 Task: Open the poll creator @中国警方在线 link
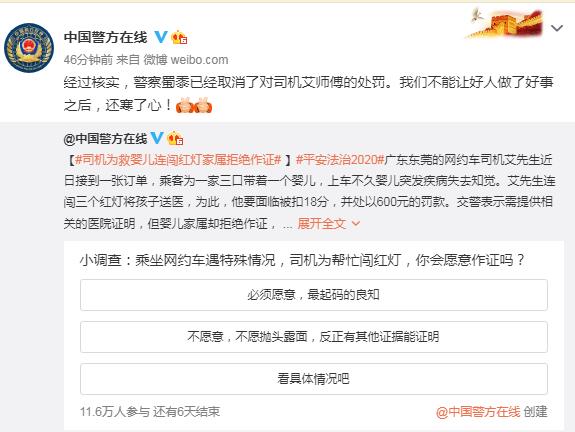(478, 412)
